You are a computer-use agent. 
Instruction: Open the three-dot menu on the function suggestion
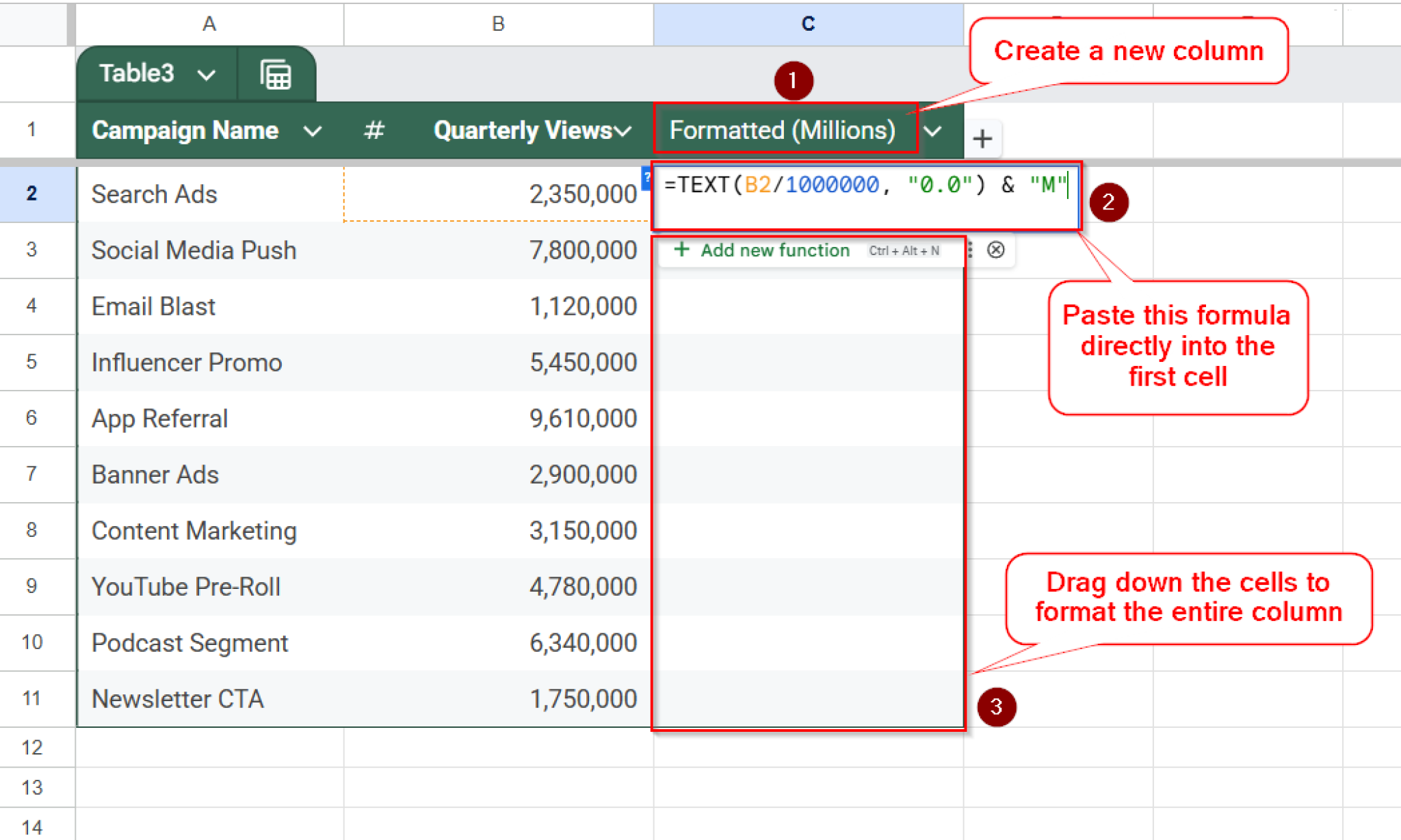coord(970,250)
